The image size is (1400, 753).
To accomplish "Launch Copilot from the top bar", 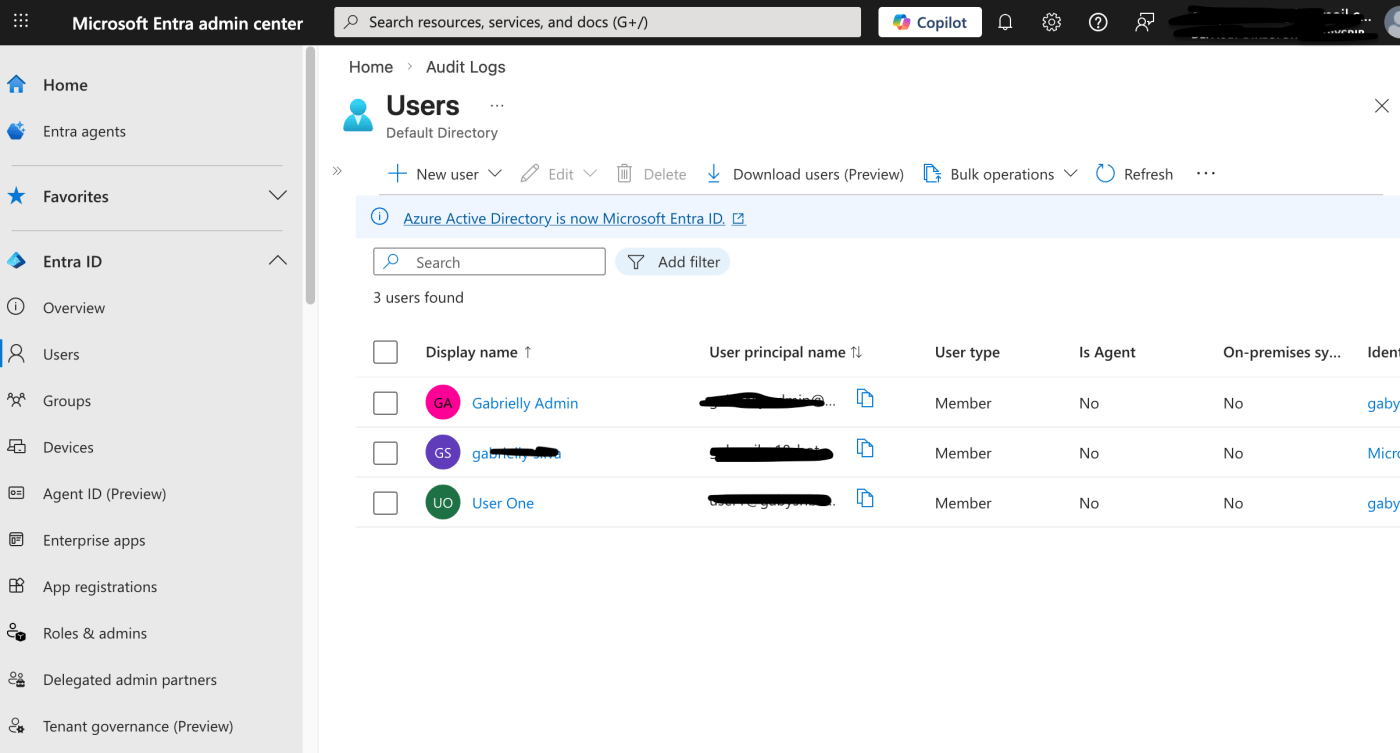I will (930, 22).
